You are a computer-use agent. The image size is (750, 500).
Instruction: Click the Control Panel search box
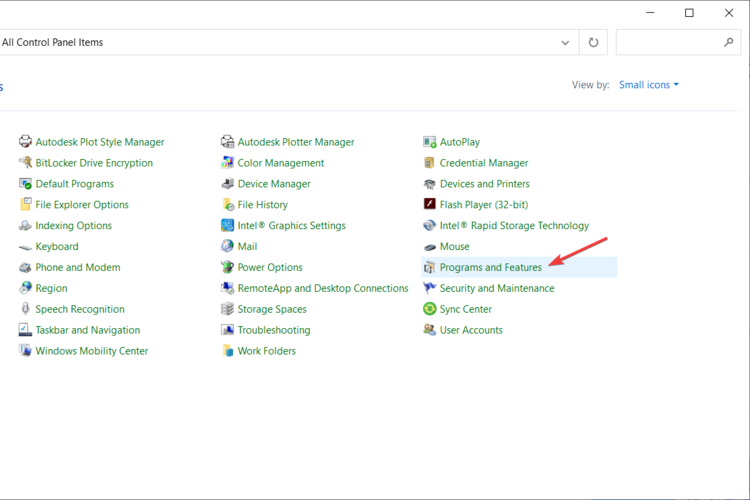tap(668, 43)
